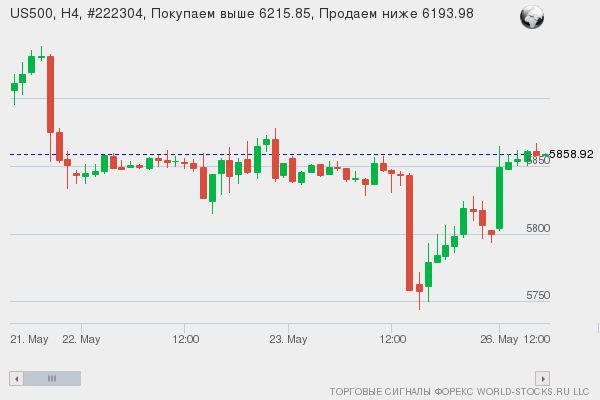The image size is (600, 400).
Task: Click the 5750 price axis label
Action: [538, 295]
